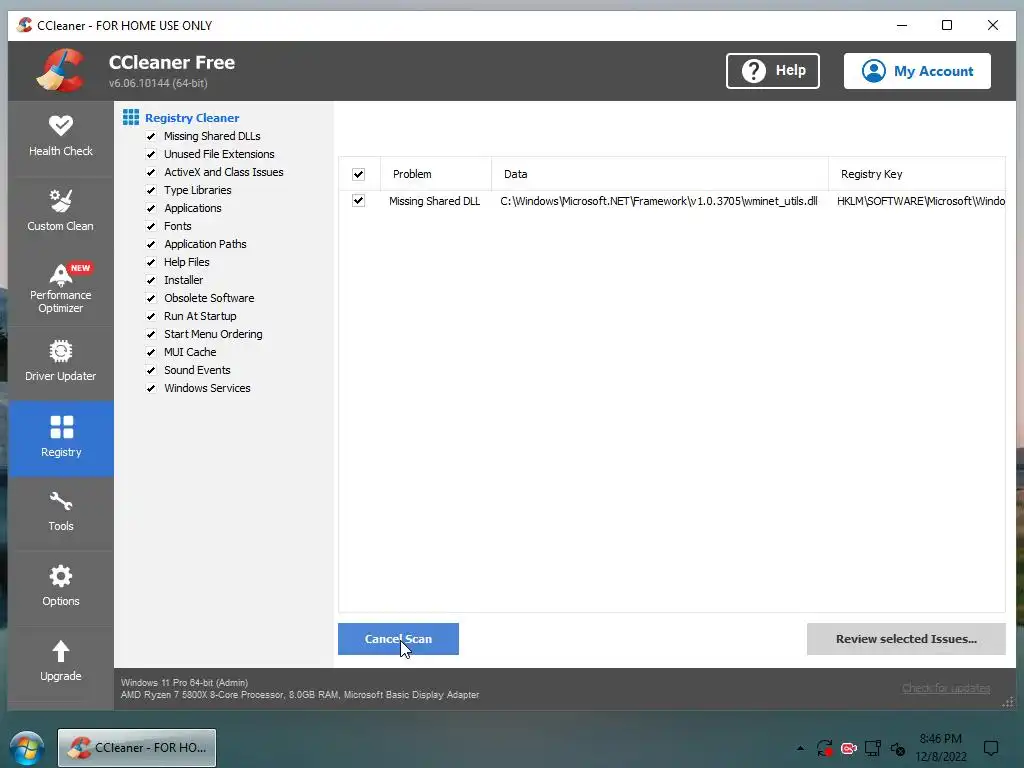This screenshot has height=768, width=1024.
Task: Open the Driver Updater section
Action: click(61, 361)
